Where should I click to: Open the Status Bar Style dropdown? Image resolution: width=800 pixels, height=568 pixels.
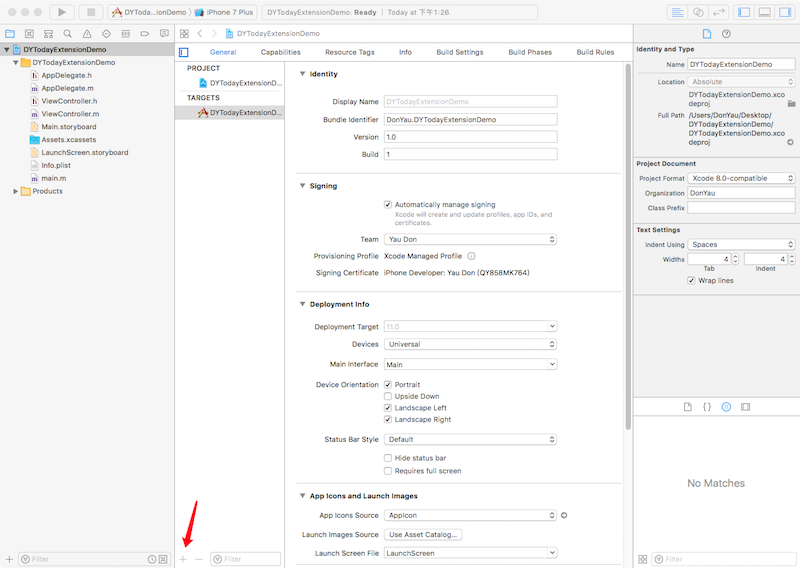470,439
